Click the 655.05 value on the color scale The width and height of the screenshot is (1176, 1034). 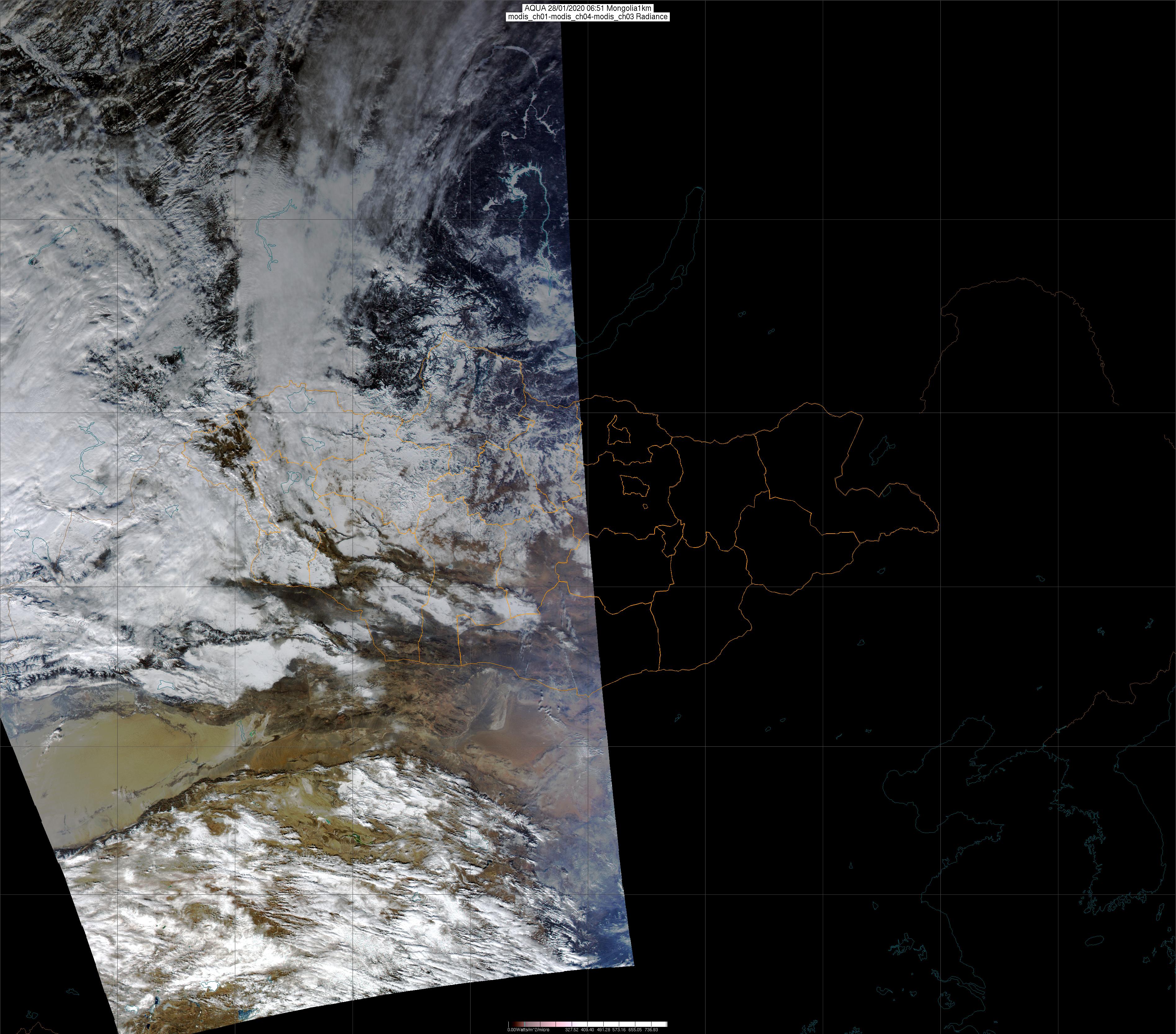tap(635, 1030)
